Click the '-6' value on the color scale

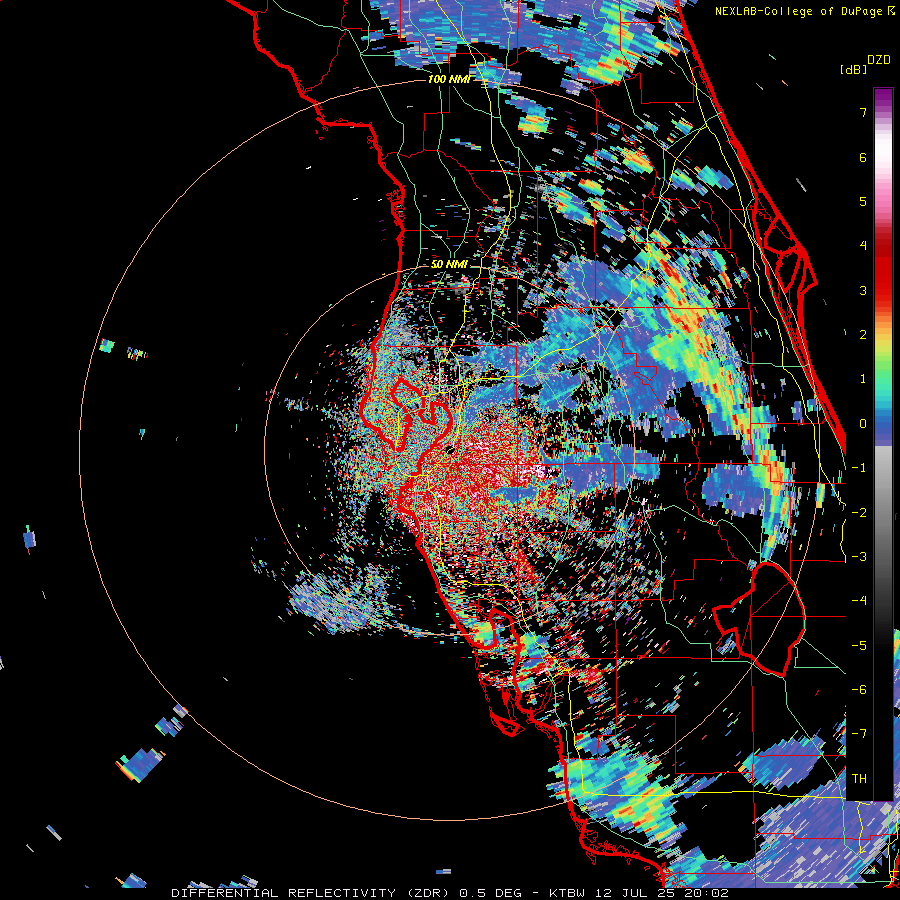tap(859, 690)
